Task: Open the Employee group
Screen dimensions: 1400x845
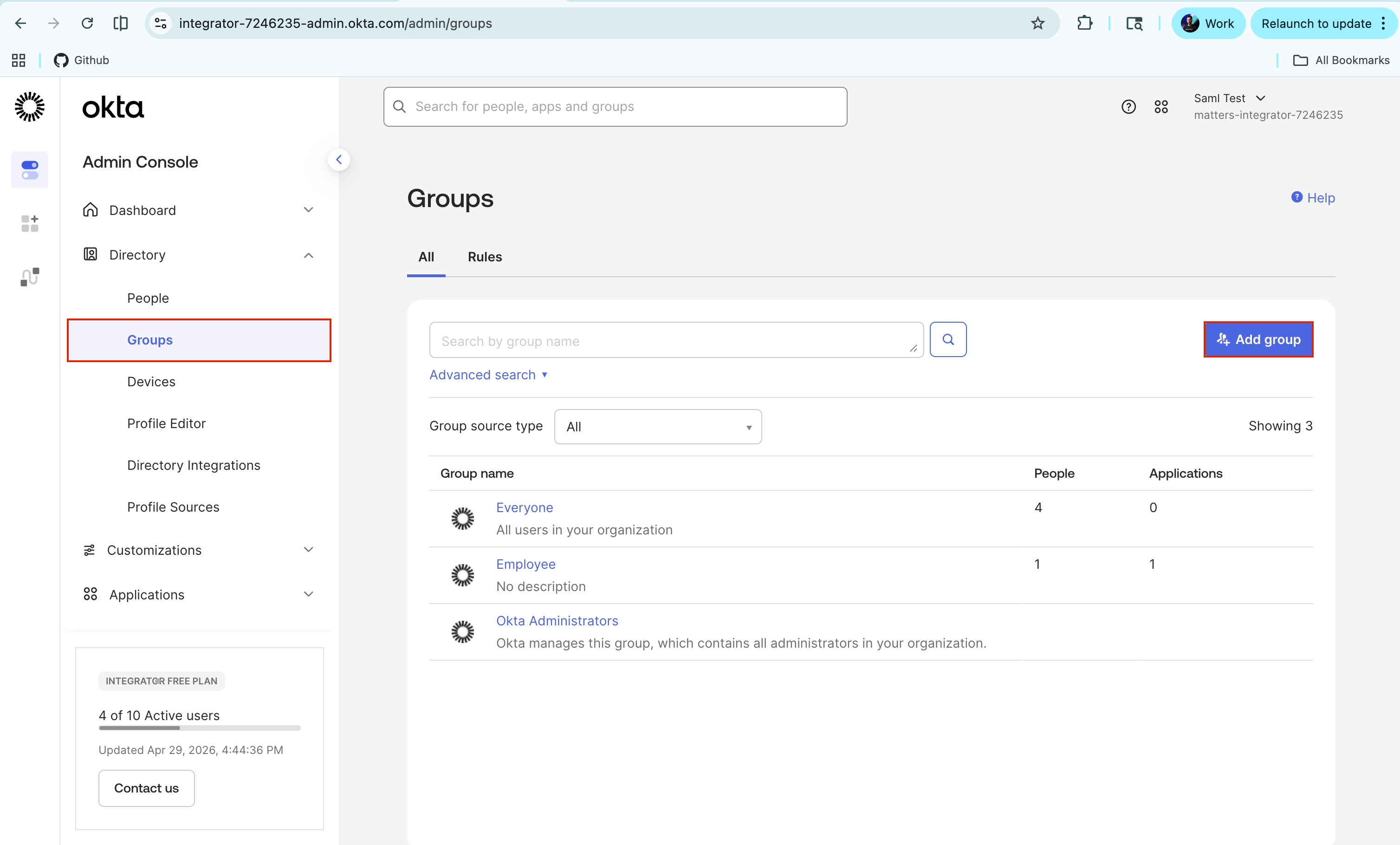Action: (x=525, y=564)
